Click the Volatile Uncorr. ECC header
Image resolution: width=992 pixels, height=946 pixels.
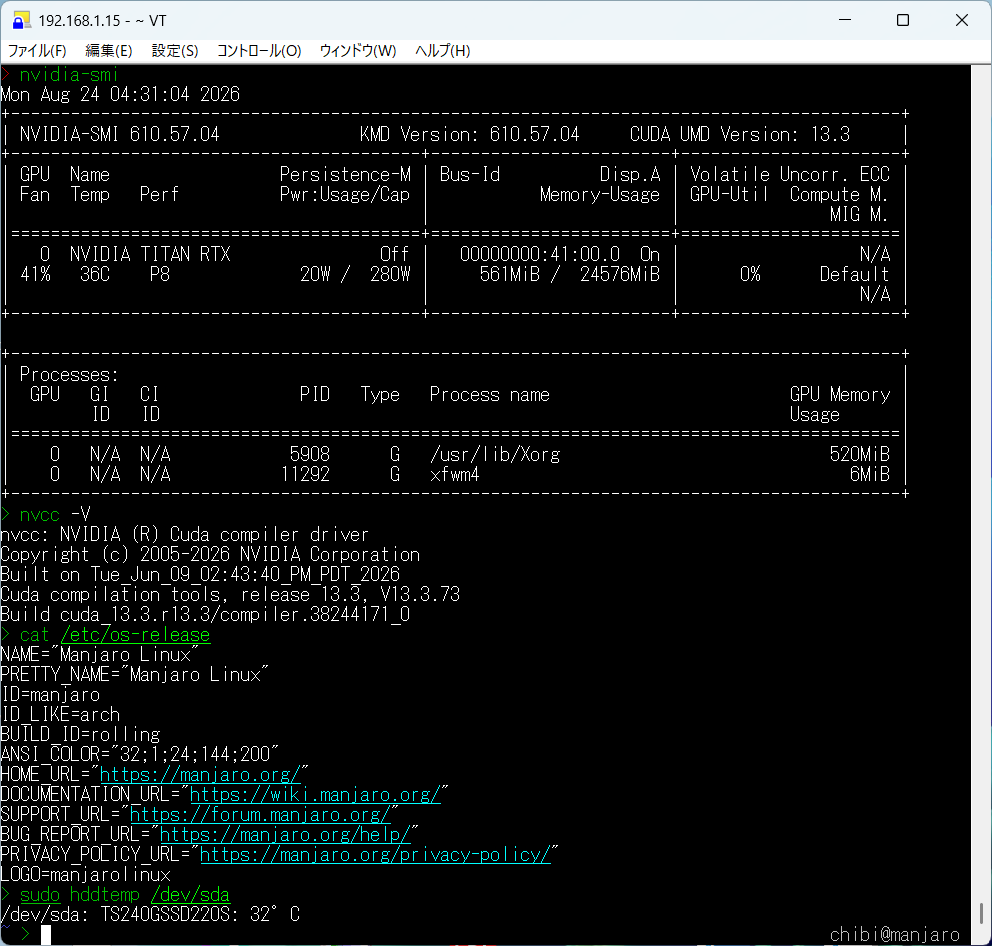790,174
